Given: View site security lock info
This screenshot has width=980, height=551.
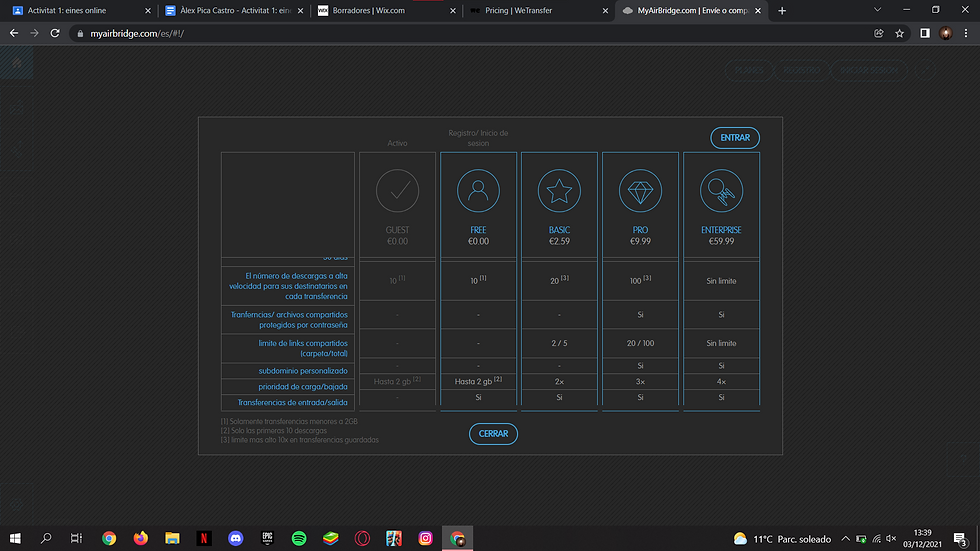Looking at the screenshot, I should tap(80, 33).
